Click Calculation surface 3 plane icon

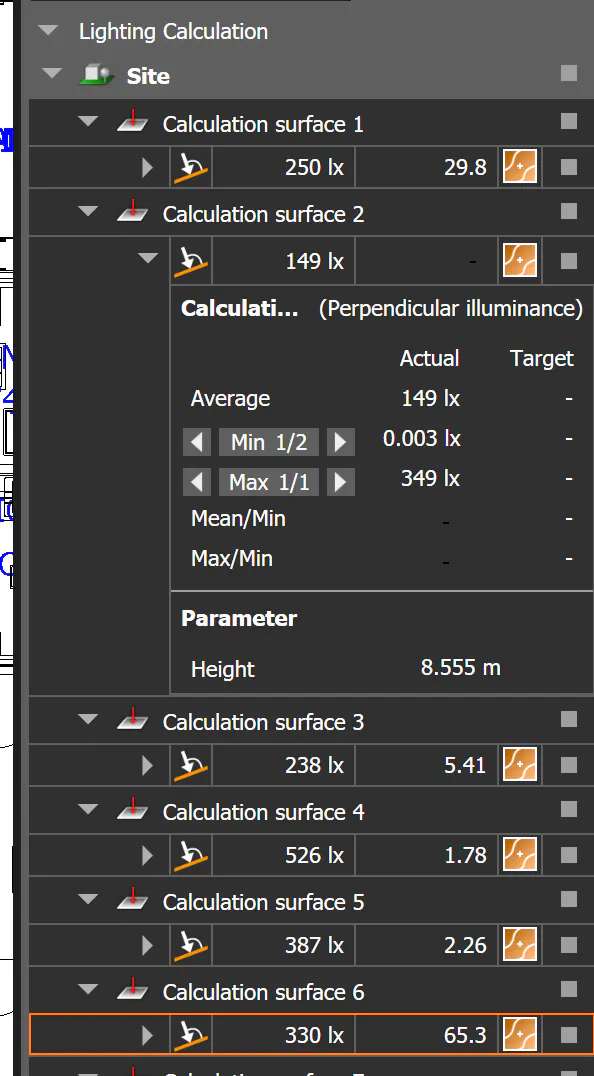(132, 720)
